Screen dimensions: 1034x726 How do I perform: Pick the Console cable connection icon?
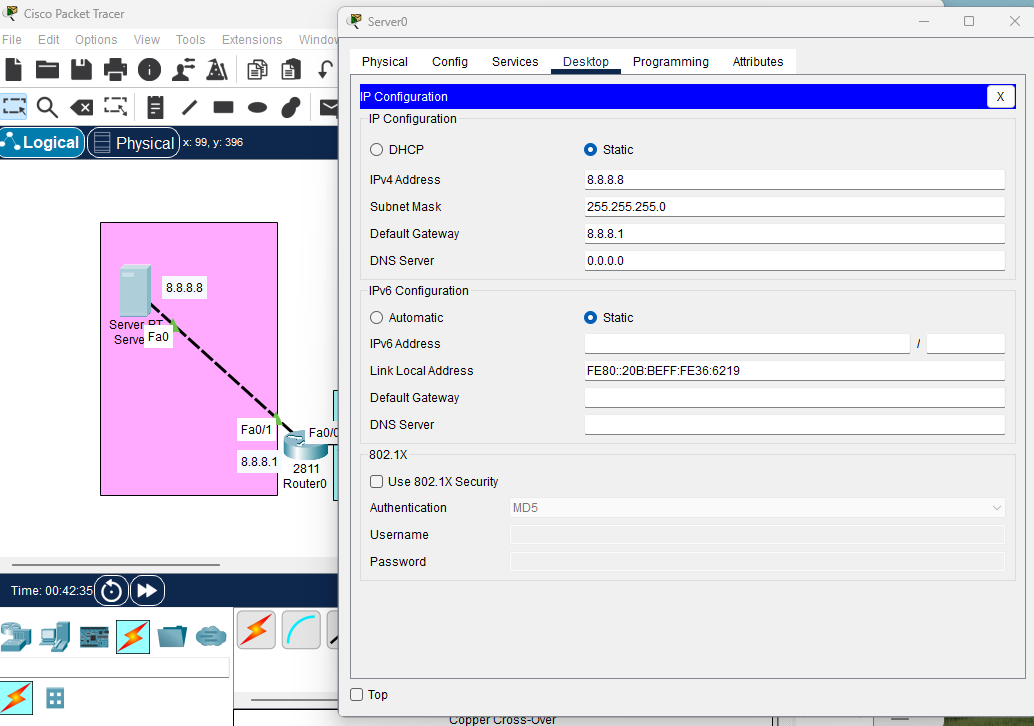[x=301, y=630]
